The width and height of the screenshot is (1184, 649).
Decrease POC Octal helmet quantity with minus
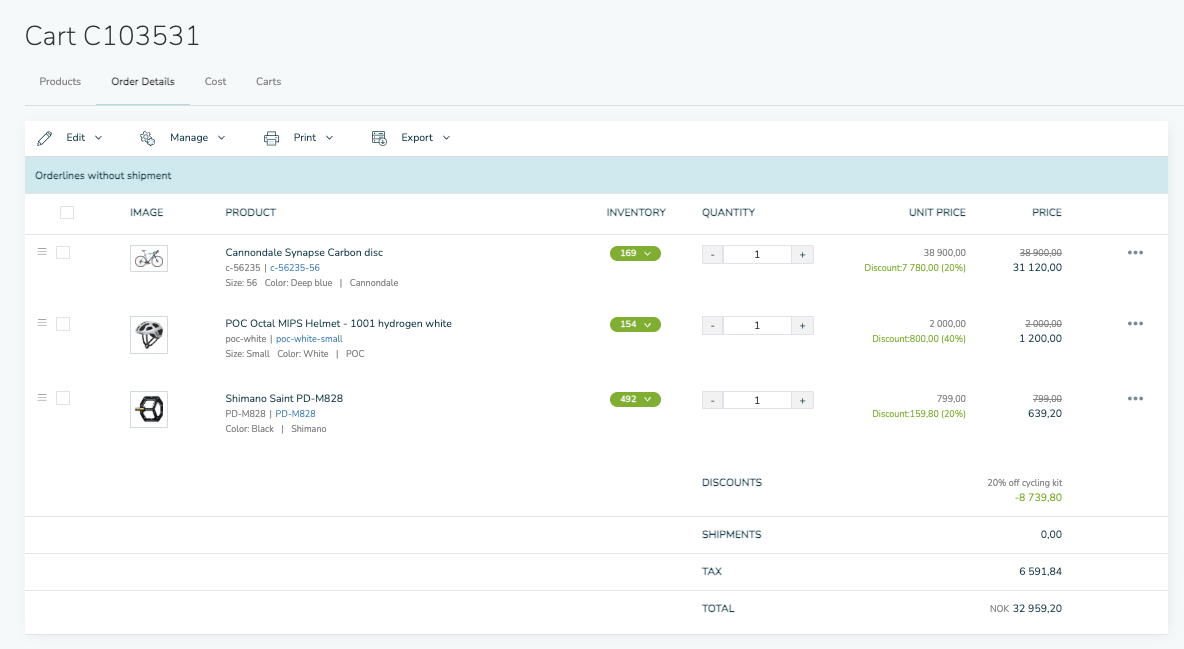point(712,326)
